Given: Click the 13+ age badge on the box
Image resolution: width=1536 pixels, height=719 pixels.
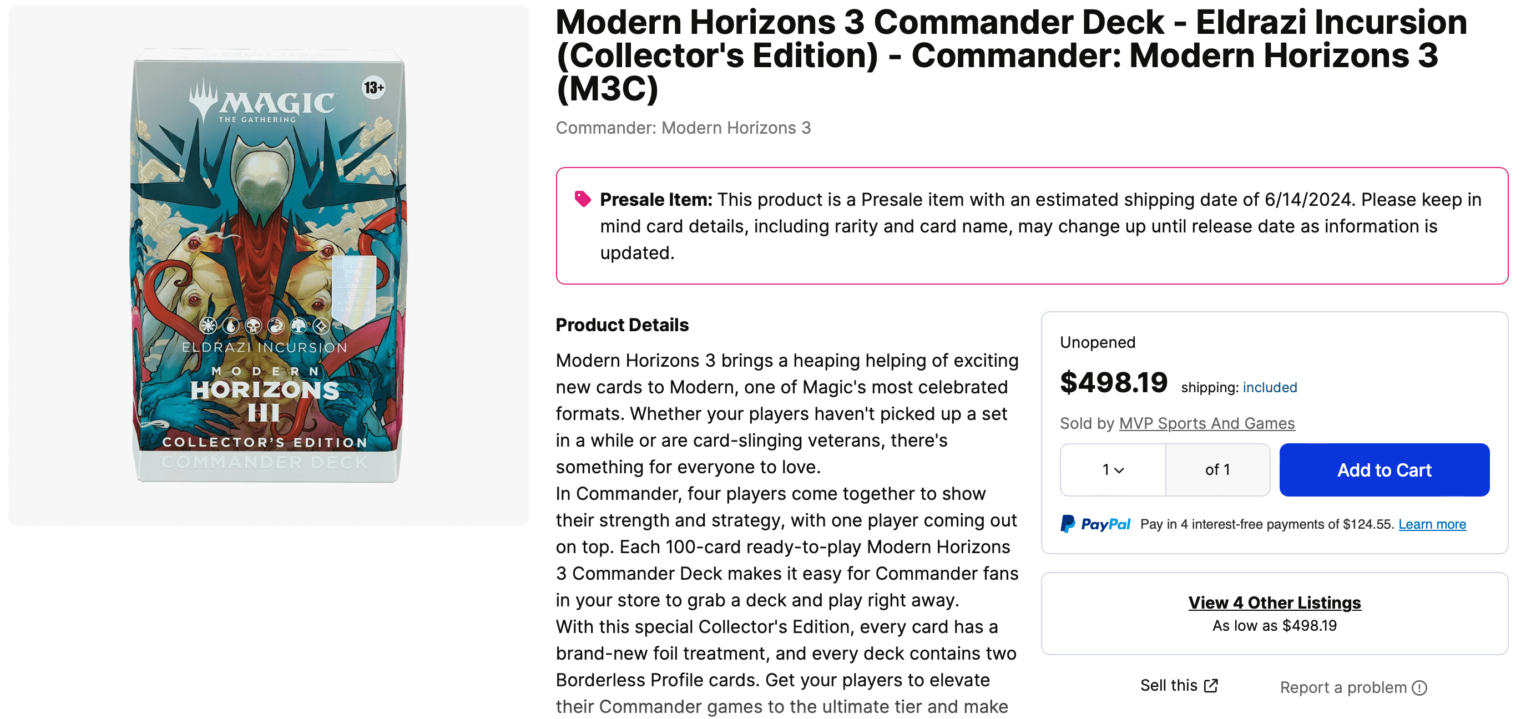Looking at the screenshot, I should click(373, 88).
